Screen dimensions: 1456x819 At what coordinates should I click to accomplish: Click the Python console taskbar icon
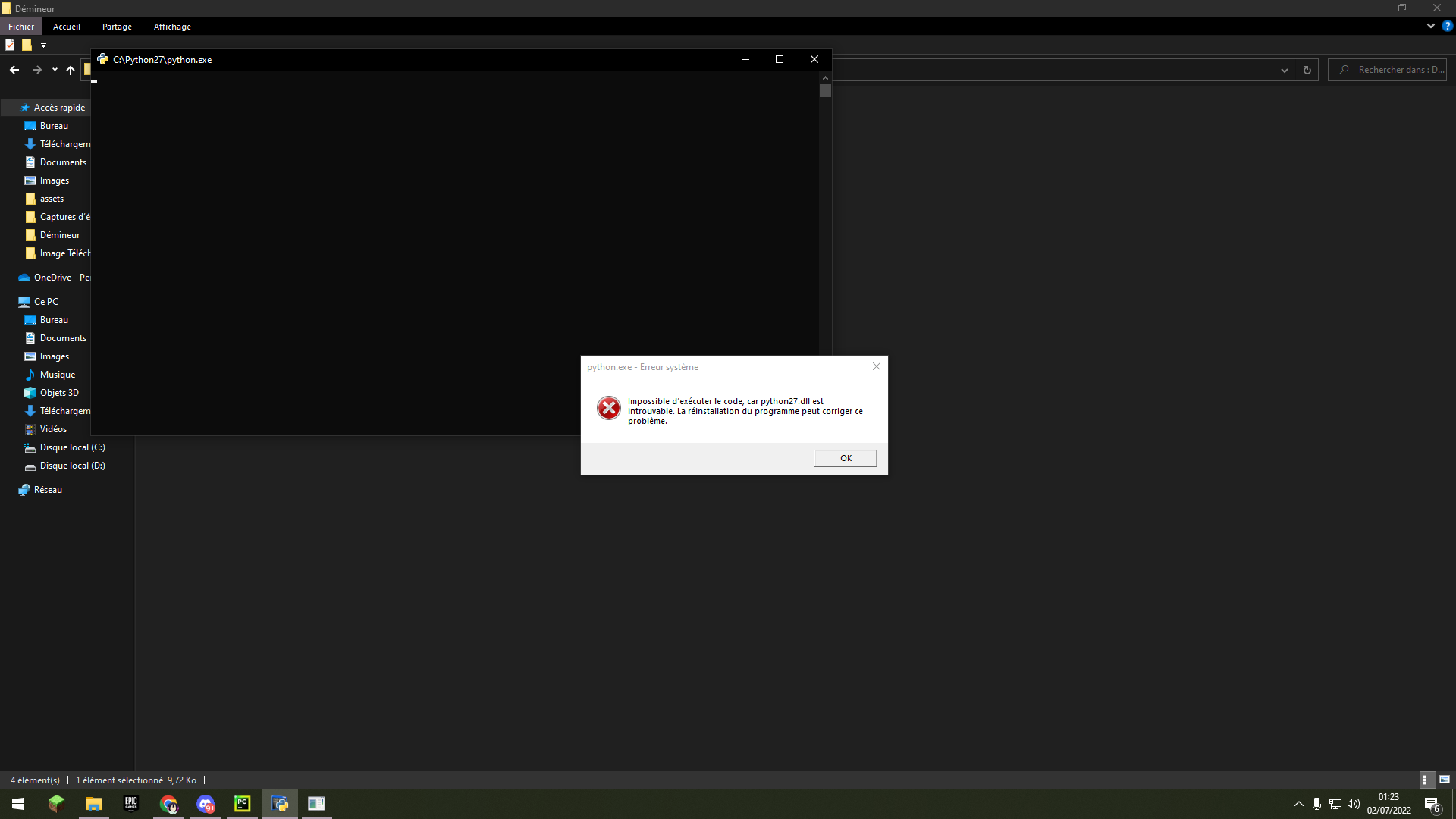280,804
